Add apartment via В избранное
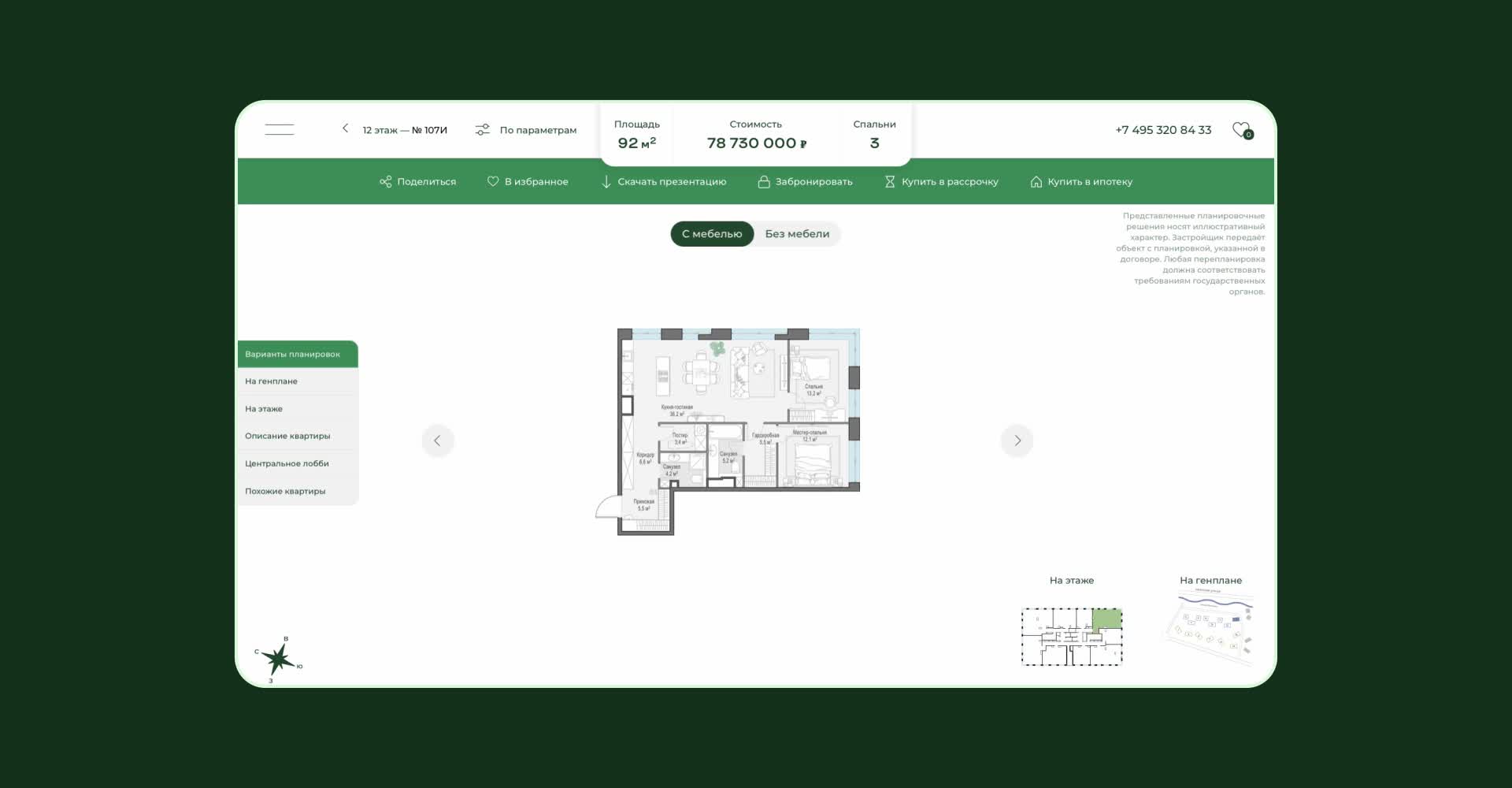Image resolution: width=1512 pixels, height=788 pixels. pyautogui.click(x=528, y=182)
